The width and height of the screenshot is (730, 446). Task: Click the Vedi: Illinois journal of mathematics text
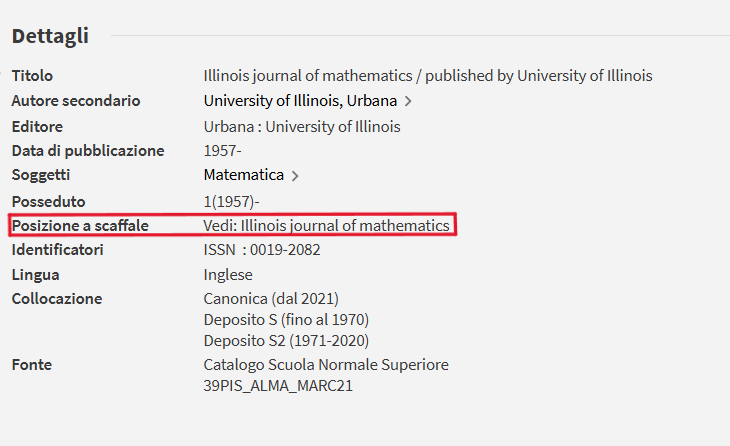(x=326, y=226)
